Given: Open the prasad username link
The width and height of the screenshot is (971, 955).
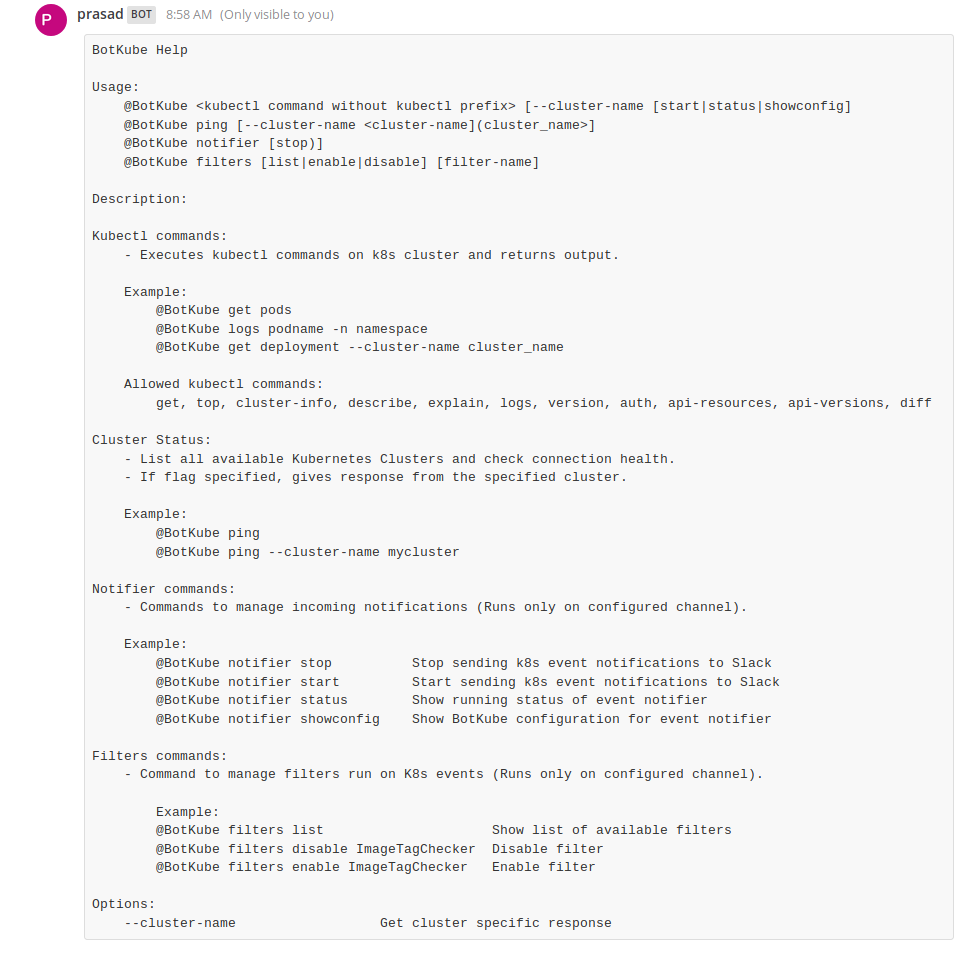Looking at the screenshot, I should click(x=99, y=15).
